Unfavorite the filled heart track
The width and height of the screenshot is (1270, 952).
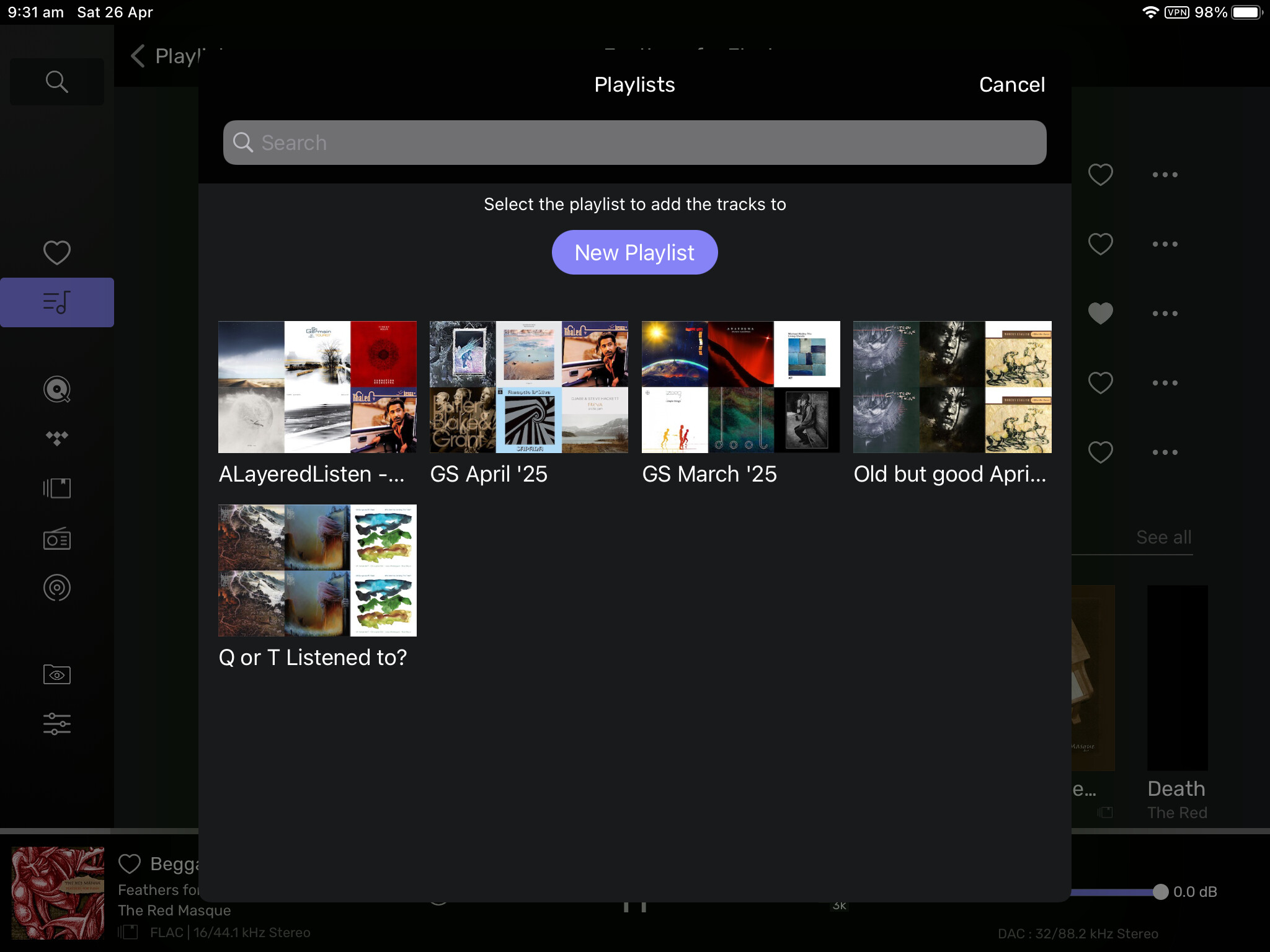pos(1101,313)
